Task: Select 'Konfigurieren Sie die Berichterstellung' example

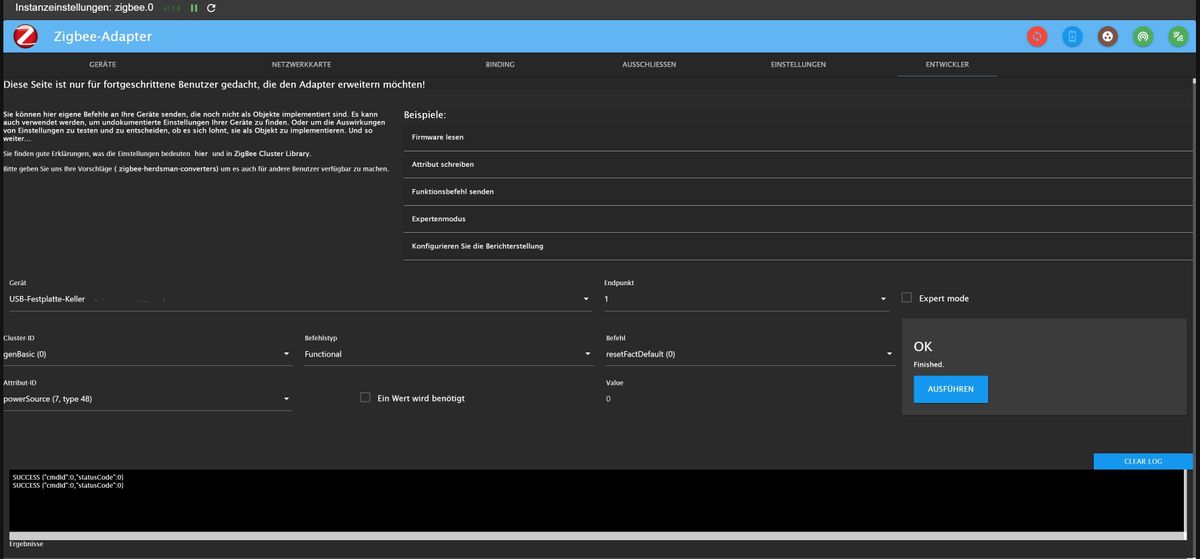Action: tap(797, 246)
